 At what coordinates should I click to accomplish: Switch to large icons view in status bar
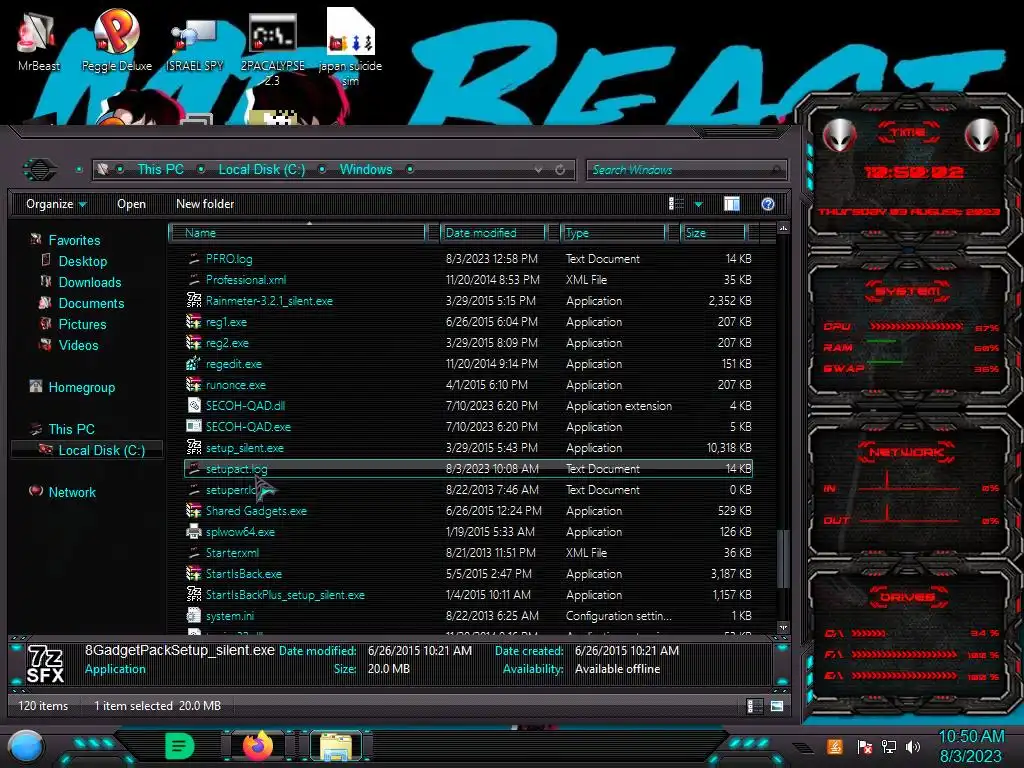click(x=776, y=706)
